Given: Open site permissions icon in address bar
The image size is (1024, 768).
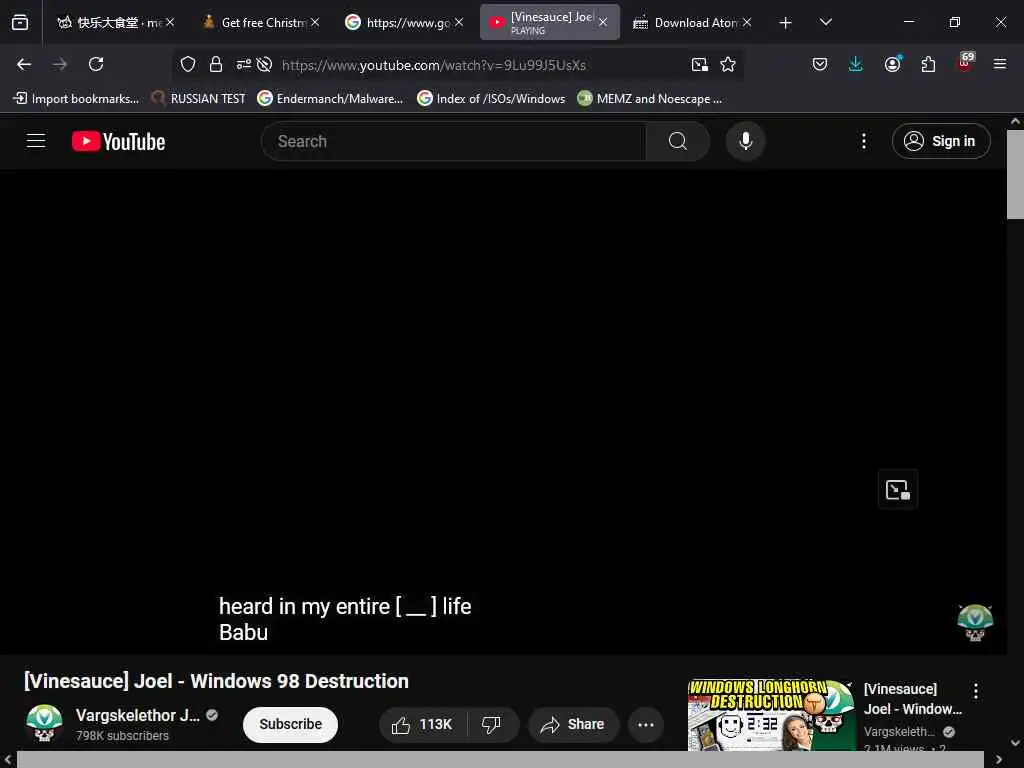Looking at the screenshot, I should [244, 64].
